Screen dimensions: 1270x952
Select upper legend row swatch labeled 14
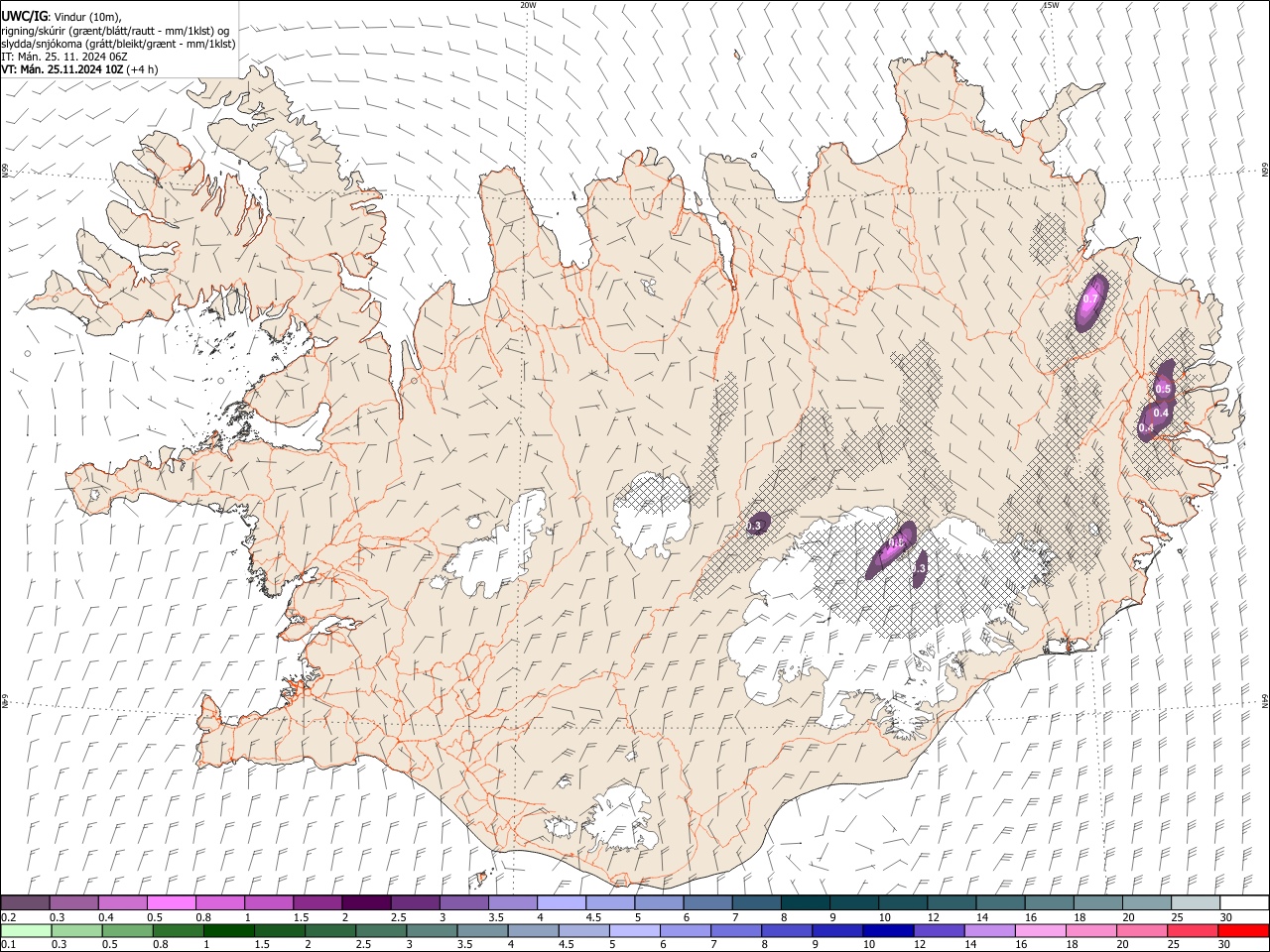(1001, 902)
